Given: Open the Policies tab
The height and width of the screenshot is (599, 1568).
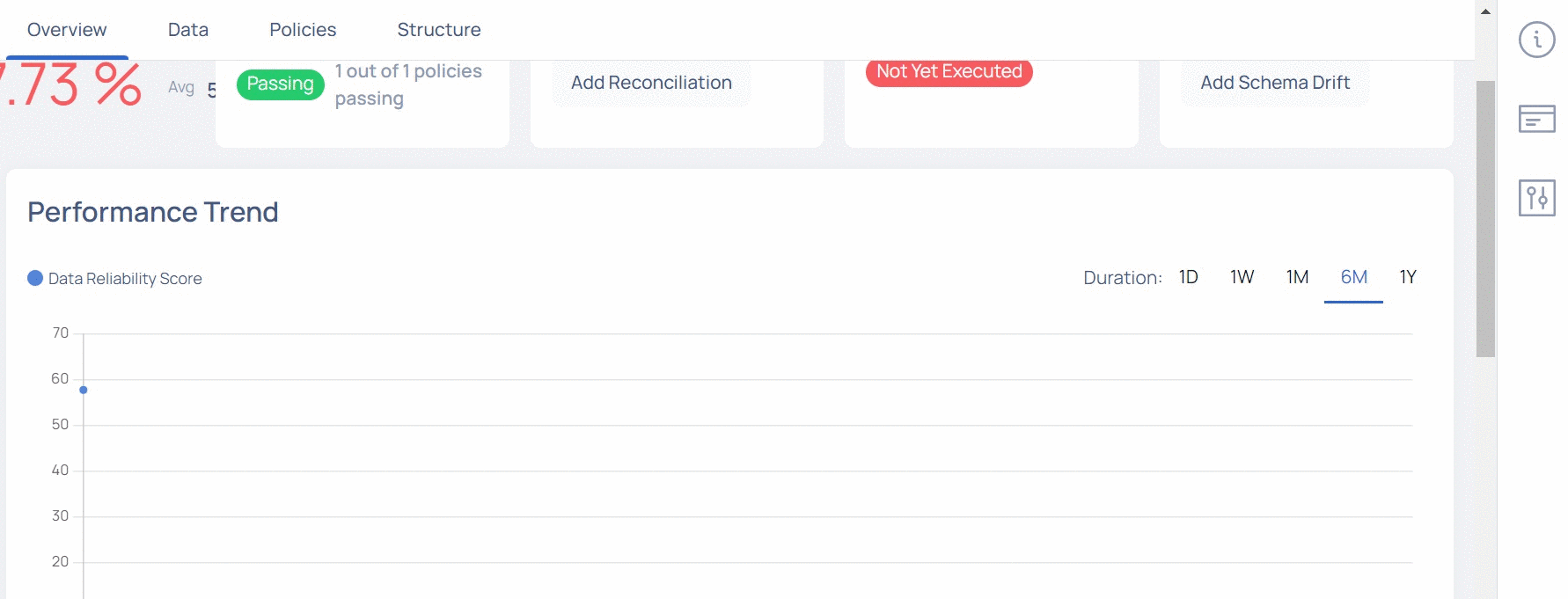Looking at the screenshot, I should click(x=303, y=30).
